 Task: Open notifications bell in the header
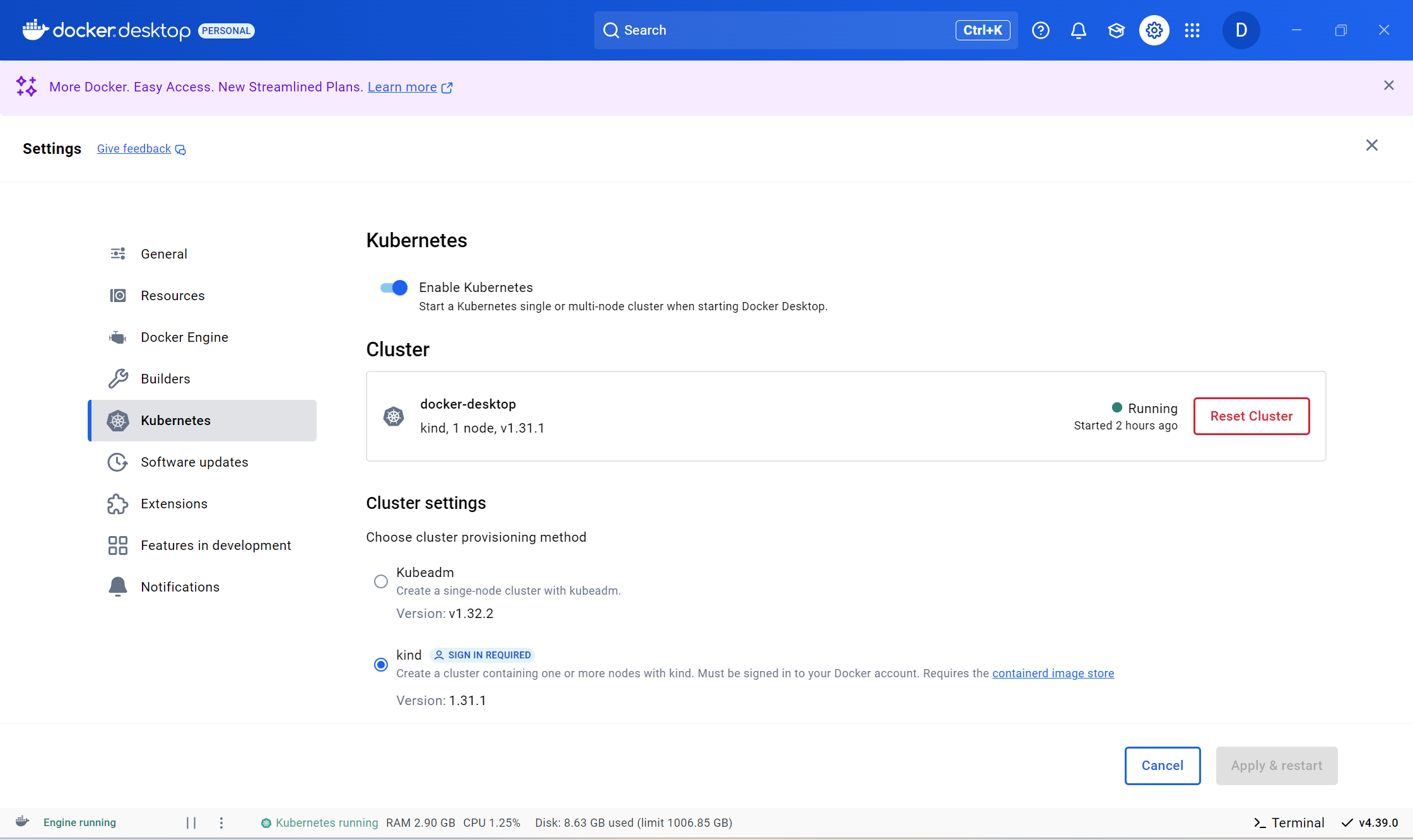[1079, 30]
